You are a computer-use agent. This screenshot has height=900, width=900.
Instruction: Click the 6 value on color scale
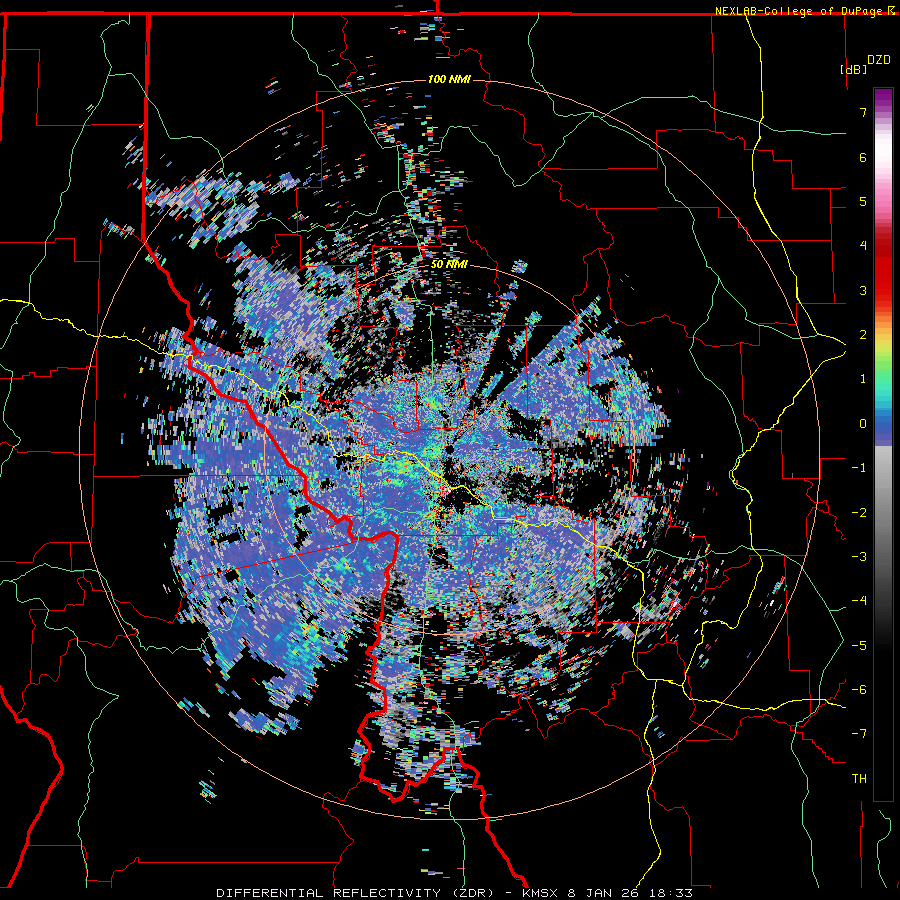[x=863, y=157]
